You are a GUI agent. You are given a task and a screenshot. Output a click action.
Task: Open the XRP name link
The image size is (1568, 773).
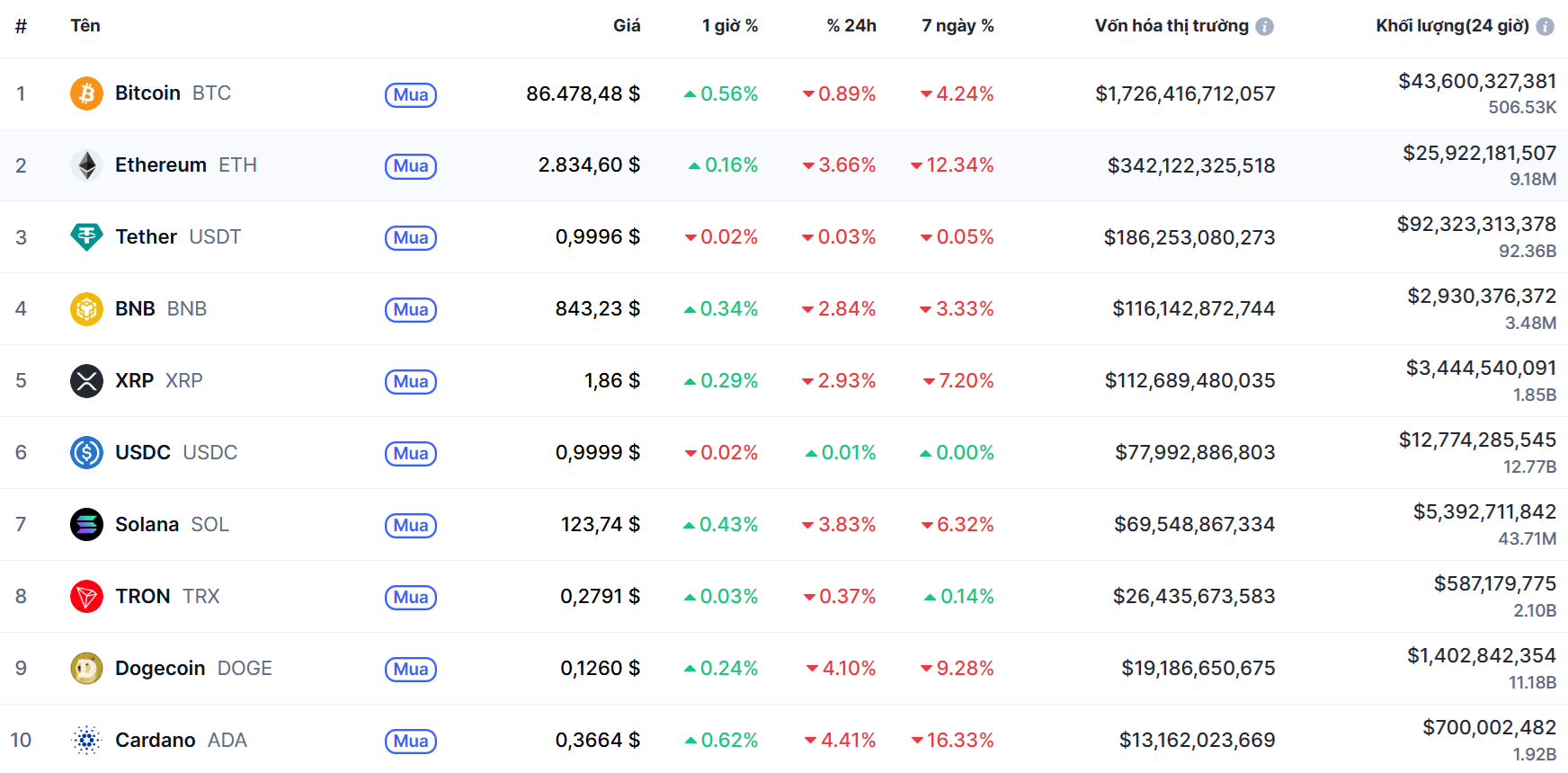(159, 381)
